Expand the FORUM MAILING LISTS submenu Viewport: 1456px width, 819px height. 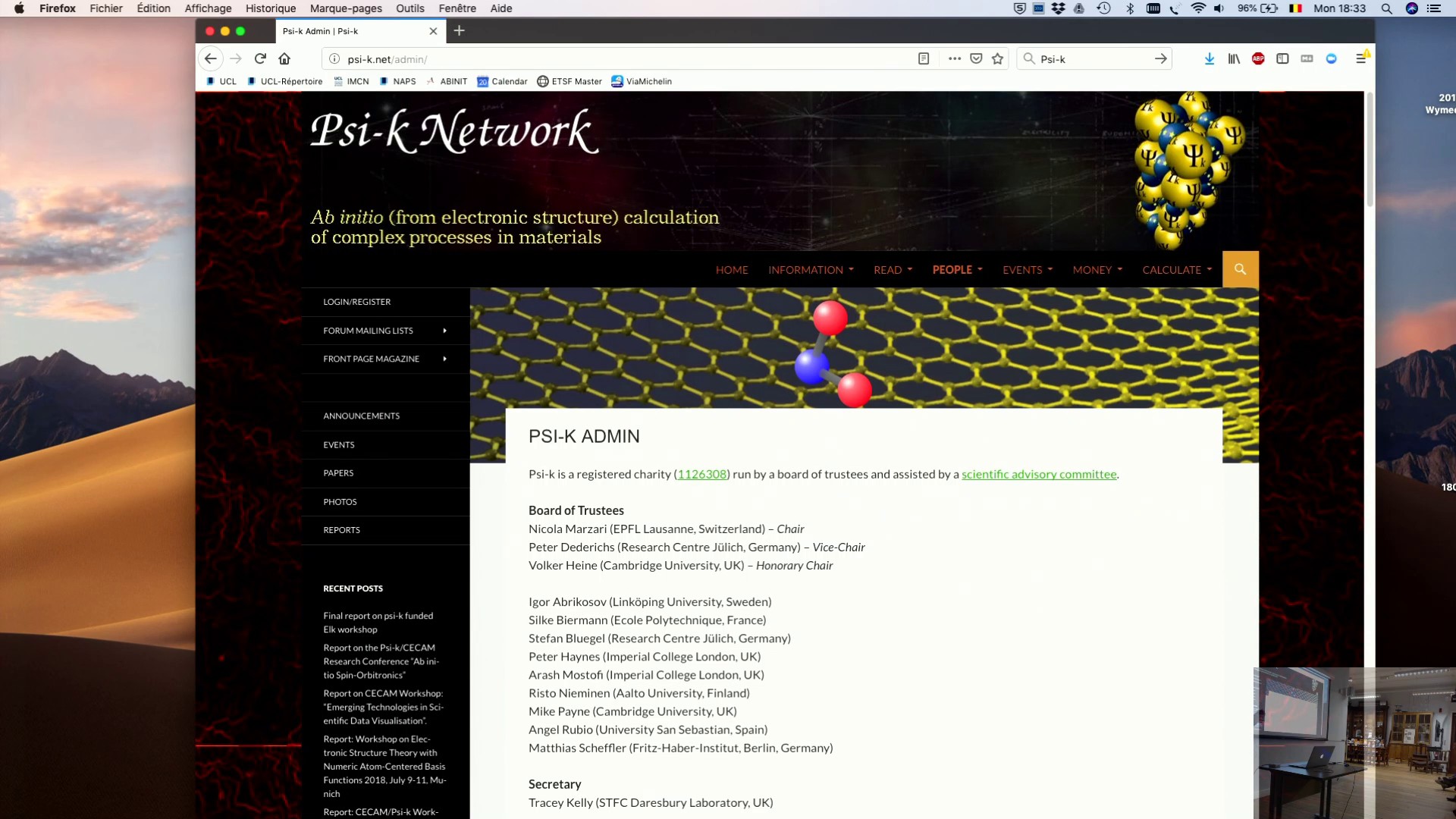click(368, 330)
